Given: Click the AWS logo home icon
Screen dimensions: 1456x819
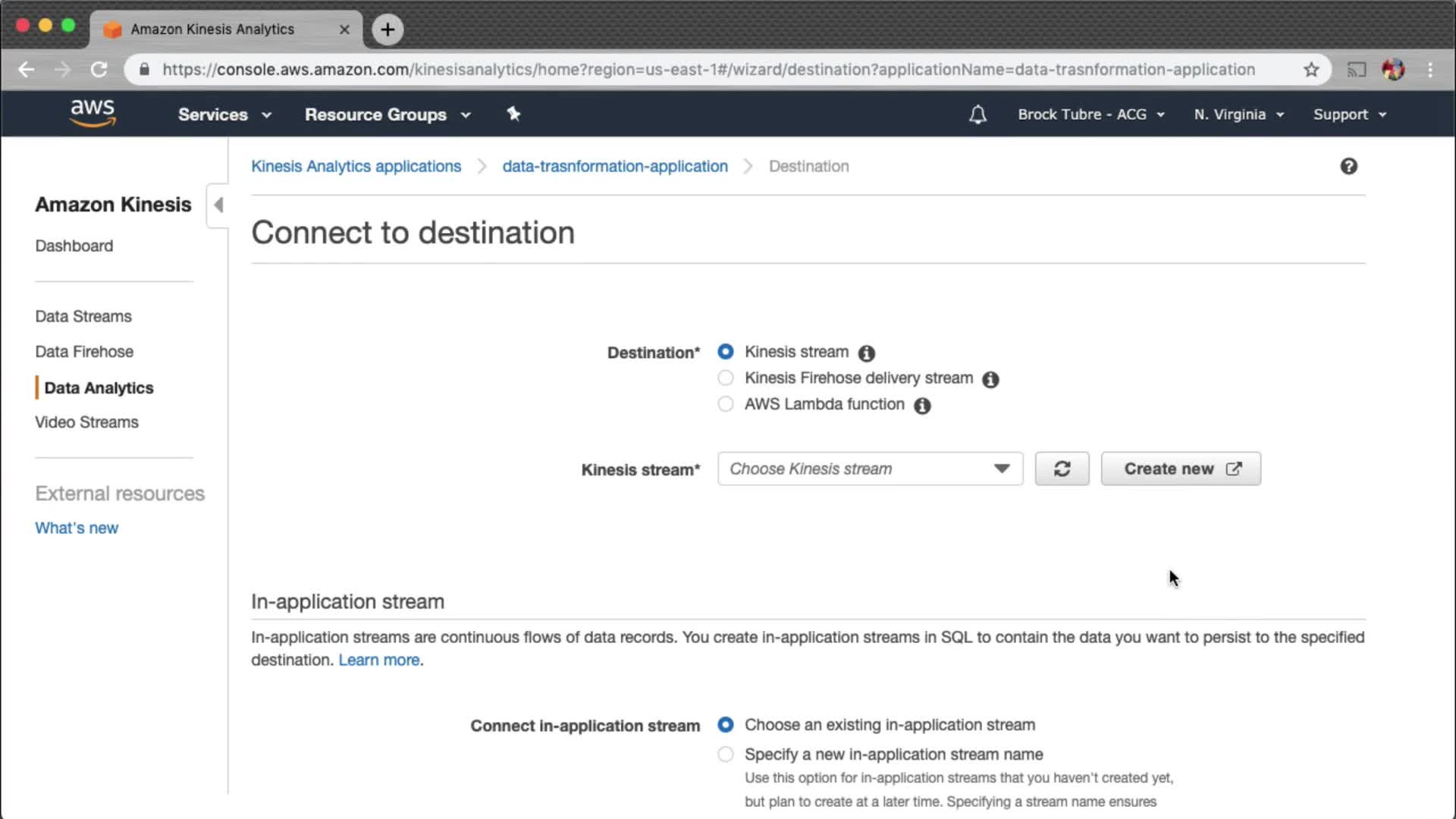Looking at the screenshot, I should [x=93, y=113].
